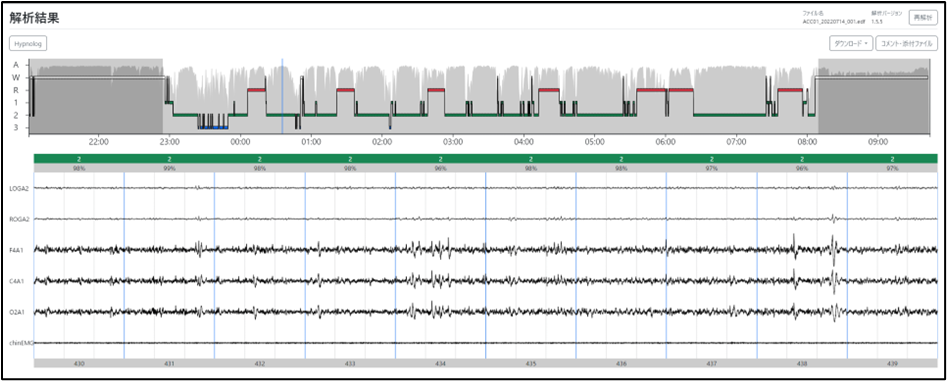
Task: Click the waveform burst in F4A1 at epoch 438
Action: pyautogui.click(x=834, y=249)
